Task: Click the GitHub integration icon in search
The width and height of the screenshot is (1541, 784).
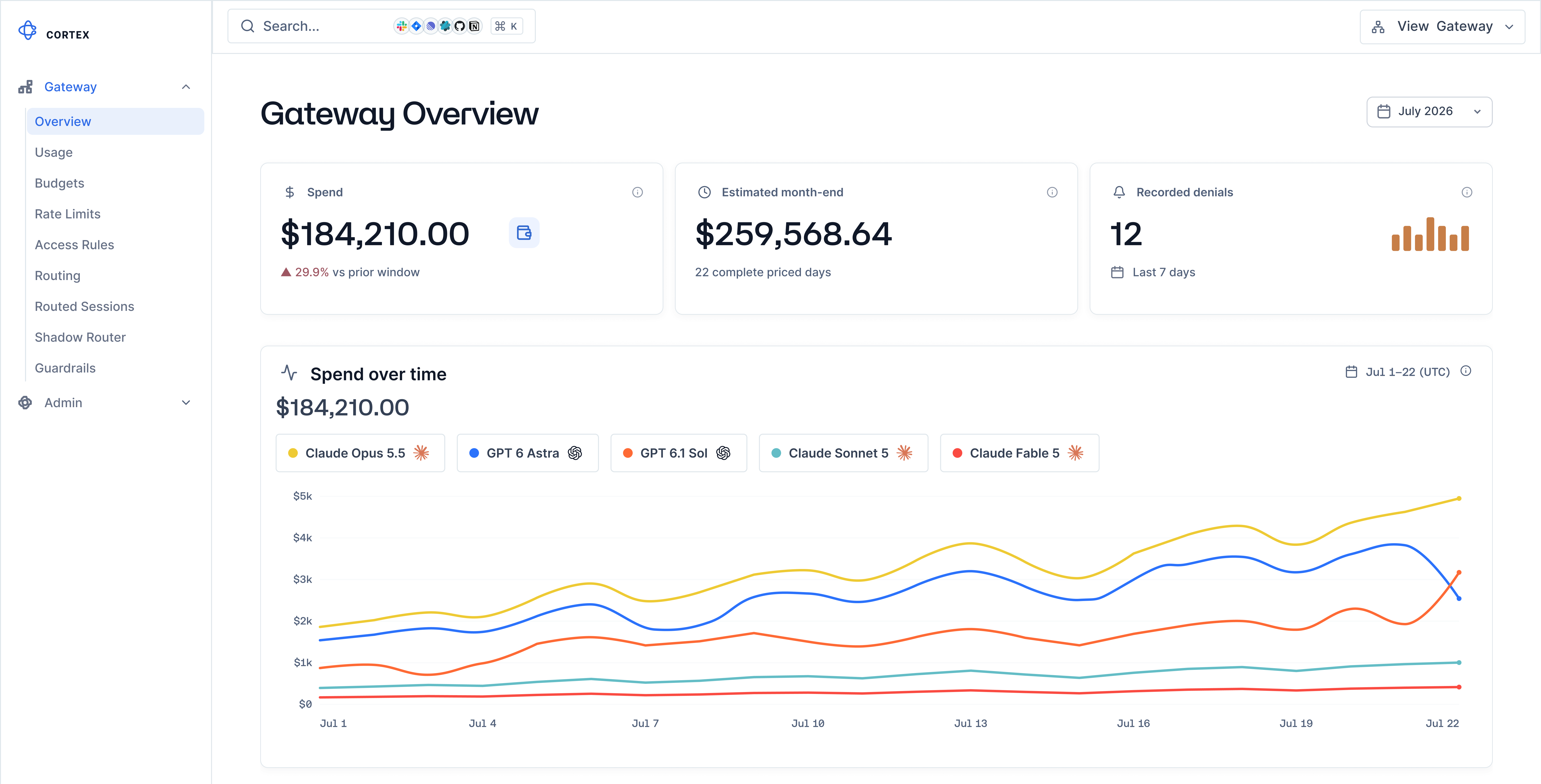Action: pos(459,26)
